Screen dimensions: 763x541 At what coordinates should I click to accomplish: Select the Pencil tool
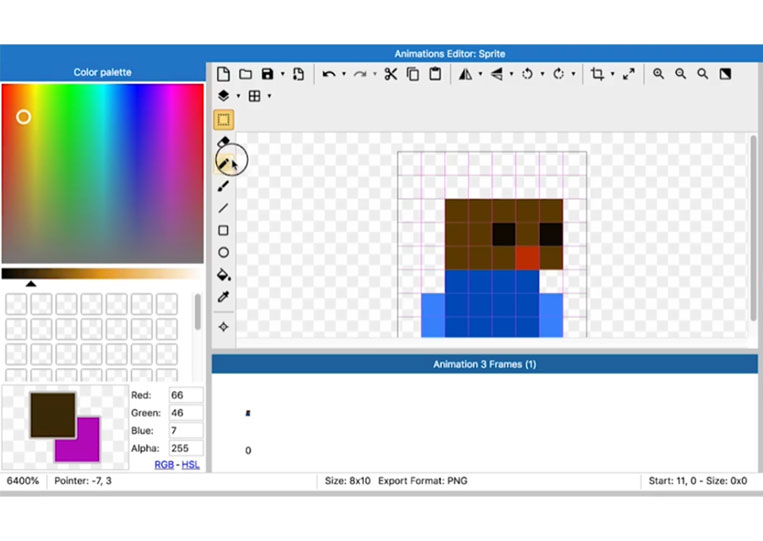click(x=223, y=163)
